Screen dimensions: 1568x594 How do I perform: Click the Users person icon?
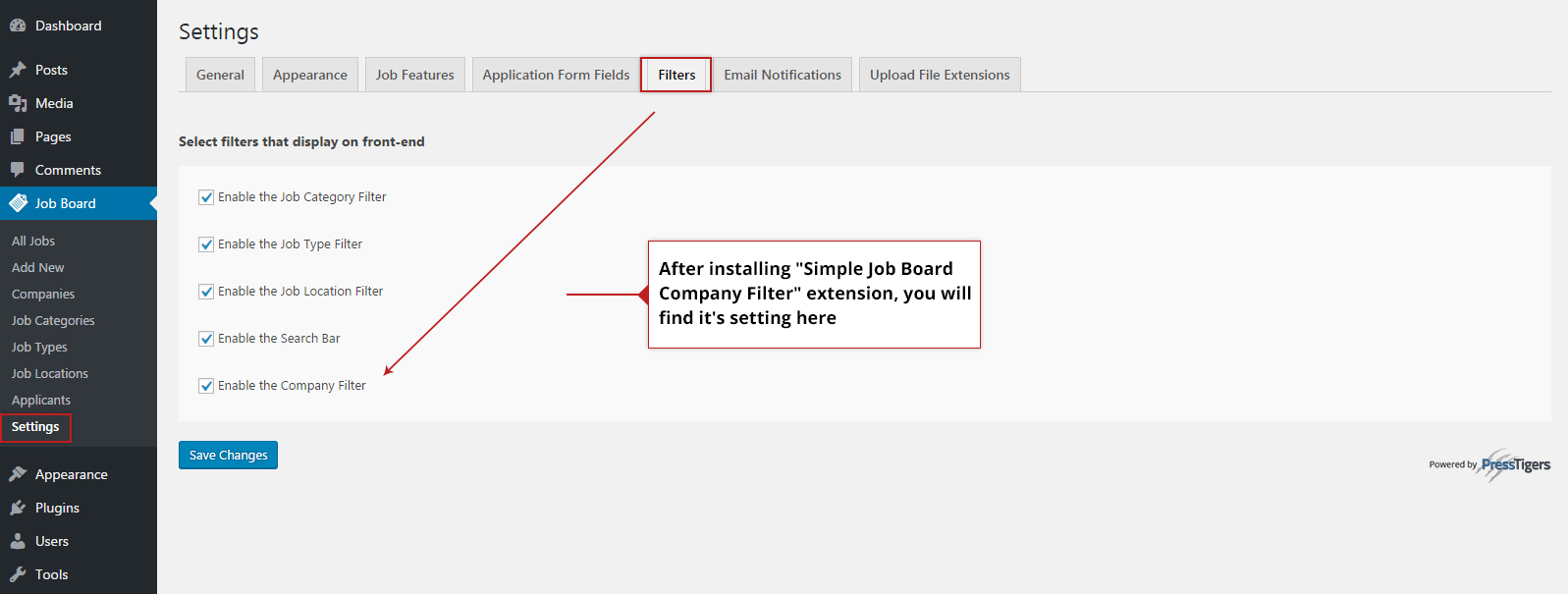point(18,541)
